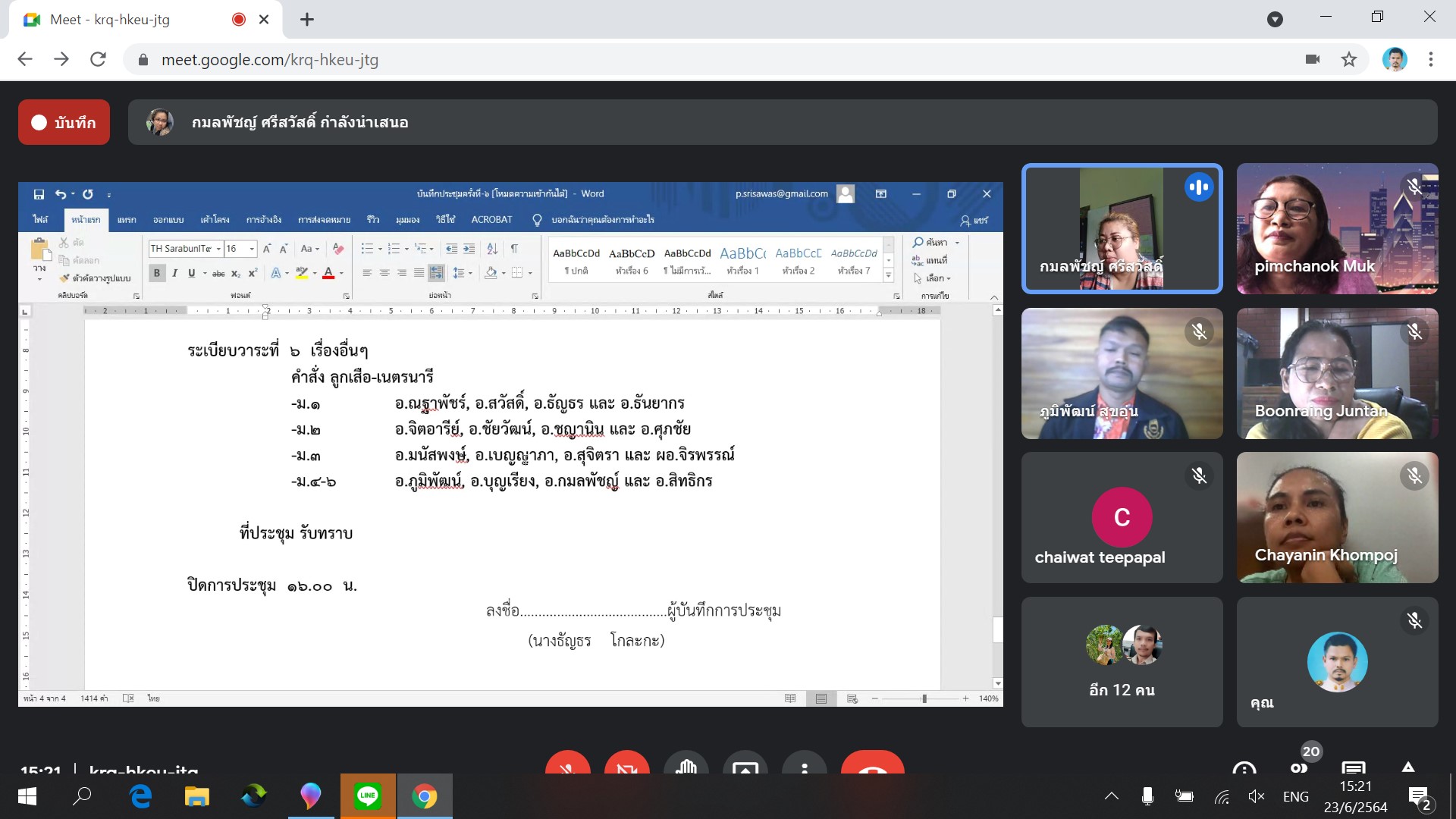Bookmark this page with star icon

[x=1348, y=59]
